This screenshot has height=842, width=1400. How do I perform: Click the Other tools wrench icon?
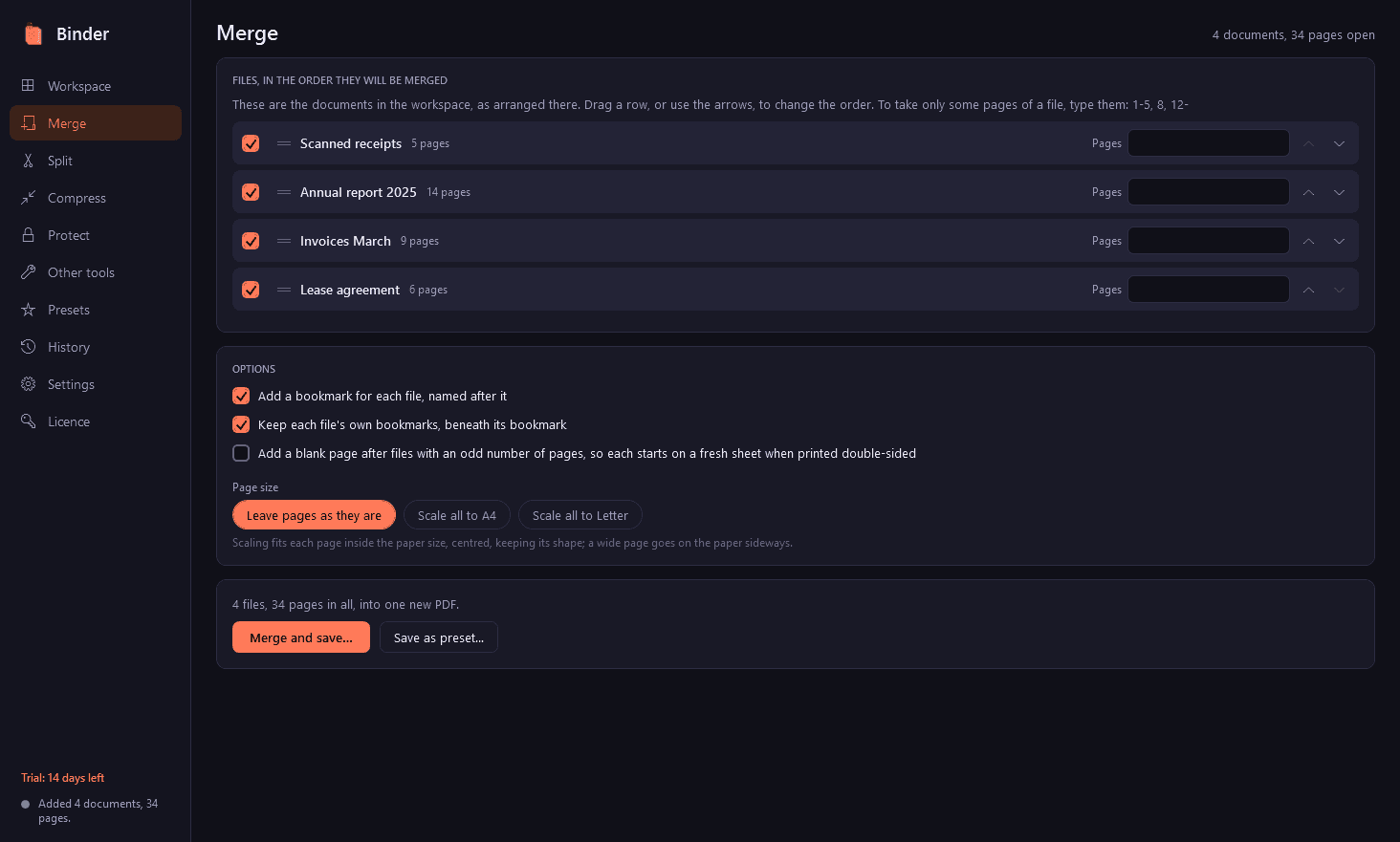29,272
